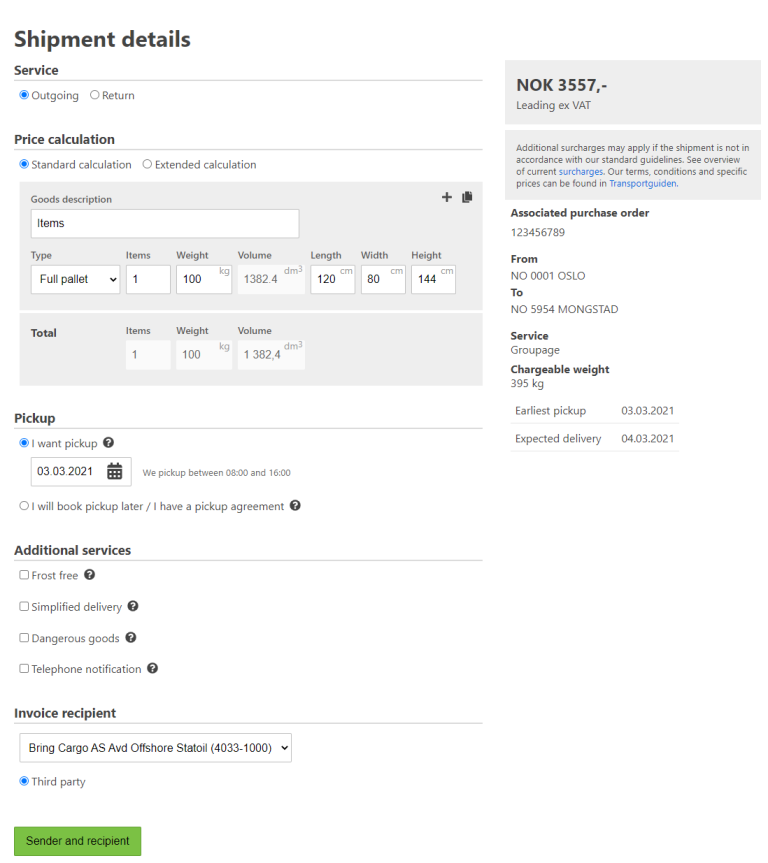
Task: Show help for Dangerous goods
Action: point(131,638)
